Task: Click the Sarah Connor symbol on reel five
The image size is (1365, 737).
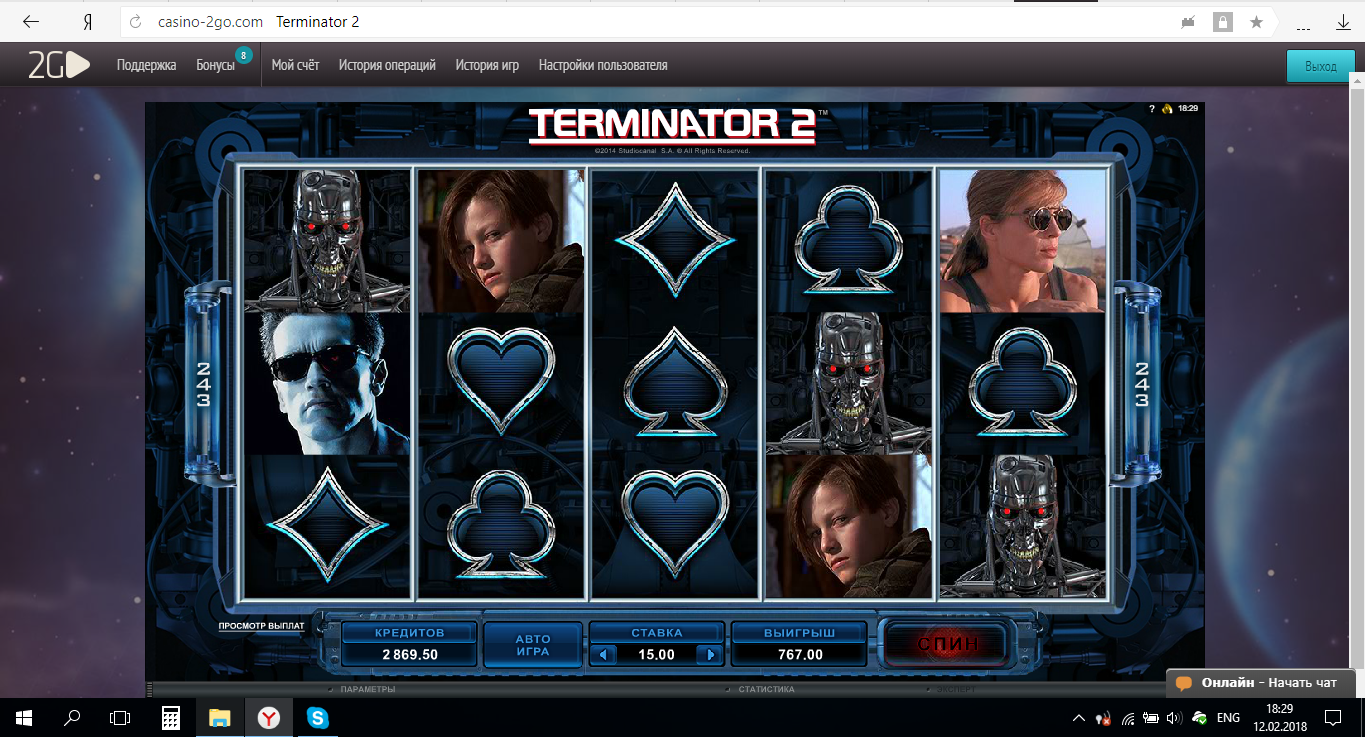Action: [1022, 241]
